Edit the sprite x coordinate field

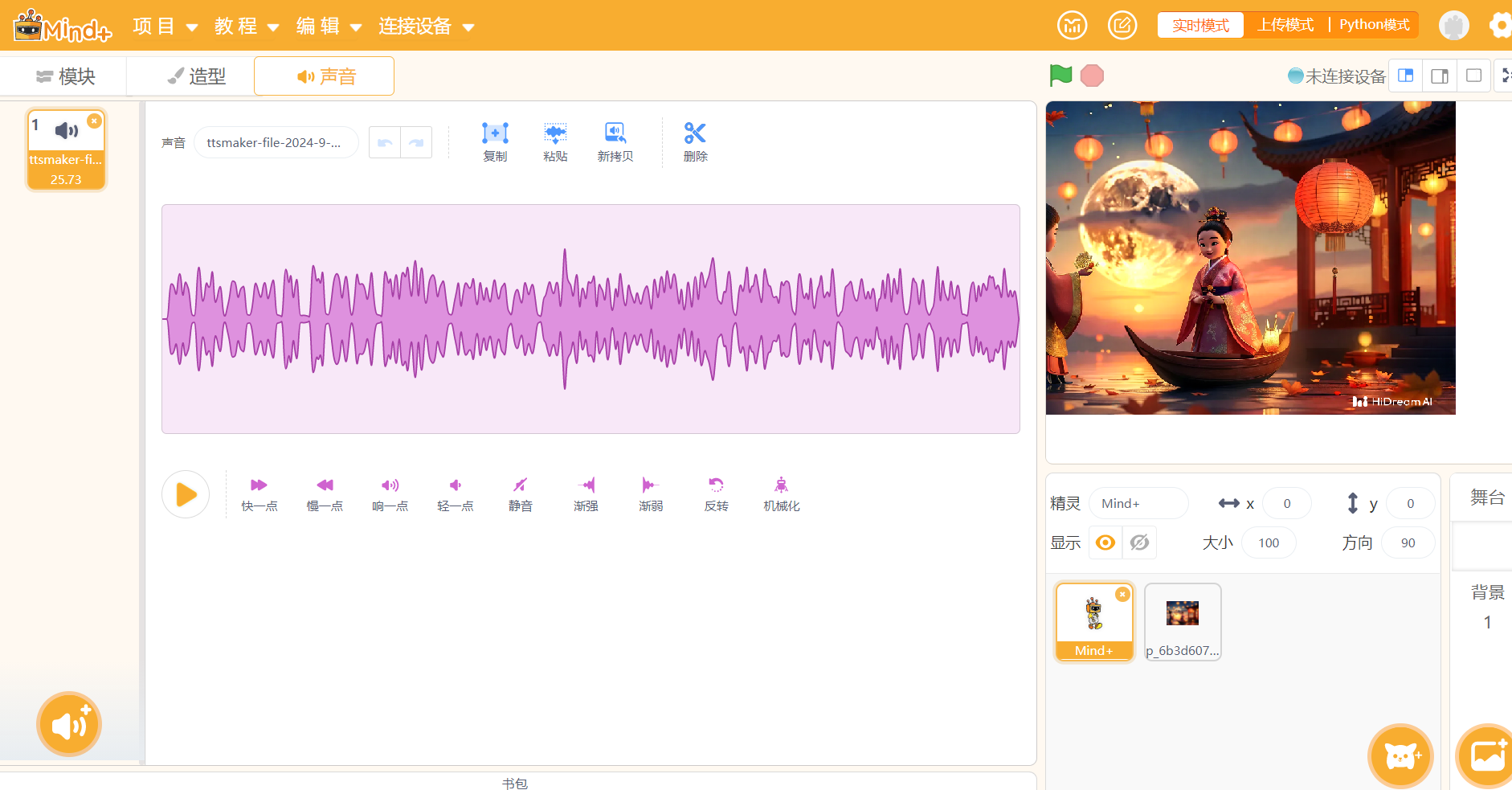coord(1287,503)
